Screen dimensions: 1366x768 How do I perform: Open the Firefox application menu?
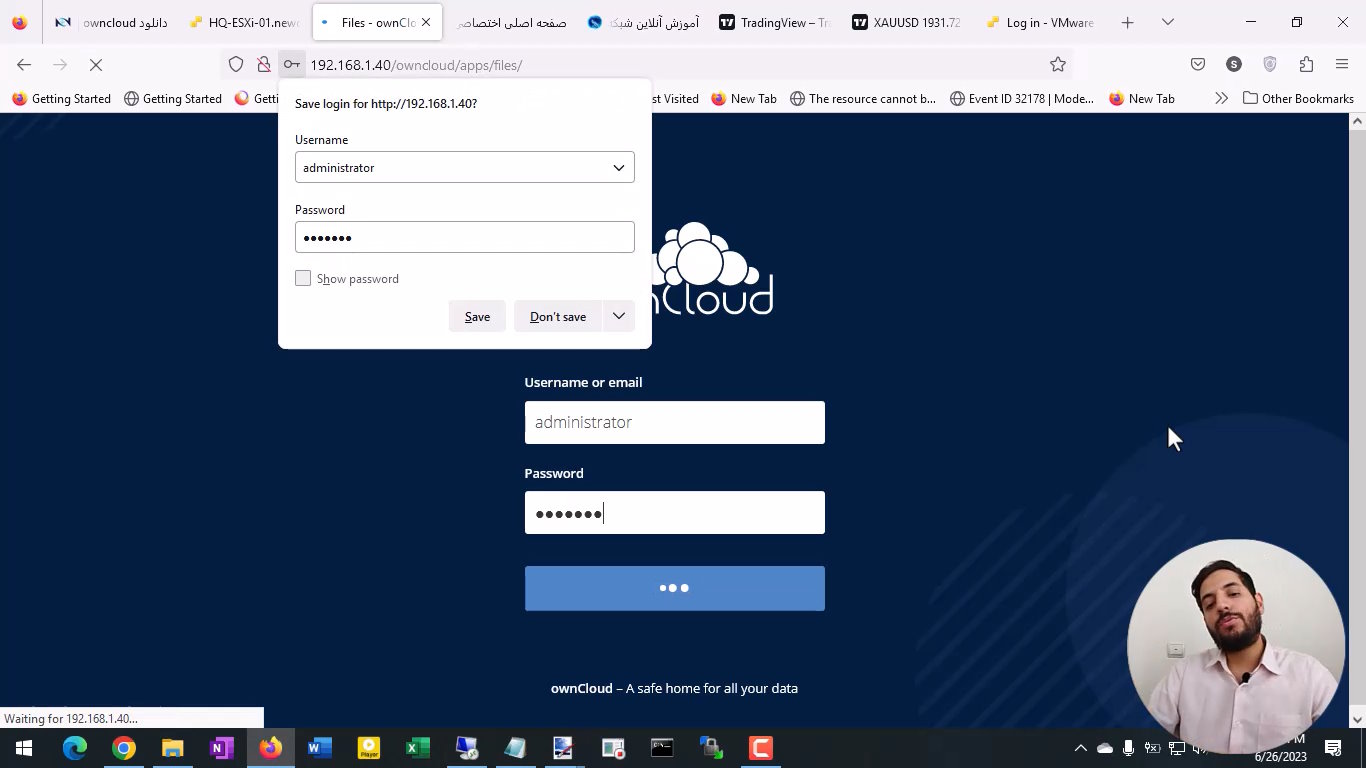1342,65
